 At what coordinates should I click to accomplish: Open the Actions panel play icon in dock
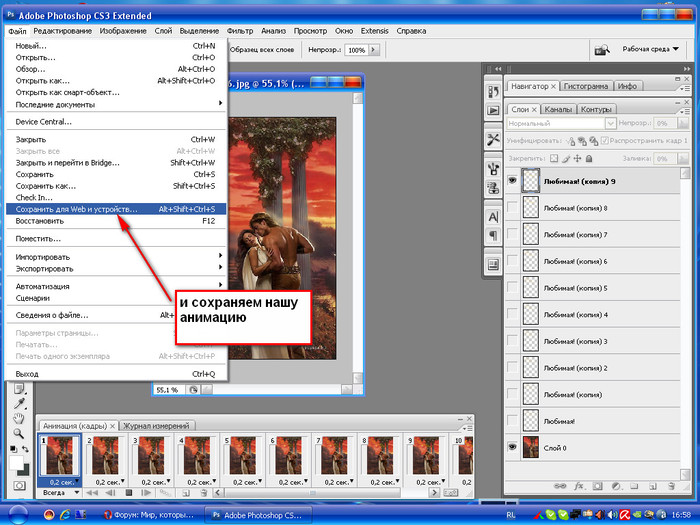(493, 110)
